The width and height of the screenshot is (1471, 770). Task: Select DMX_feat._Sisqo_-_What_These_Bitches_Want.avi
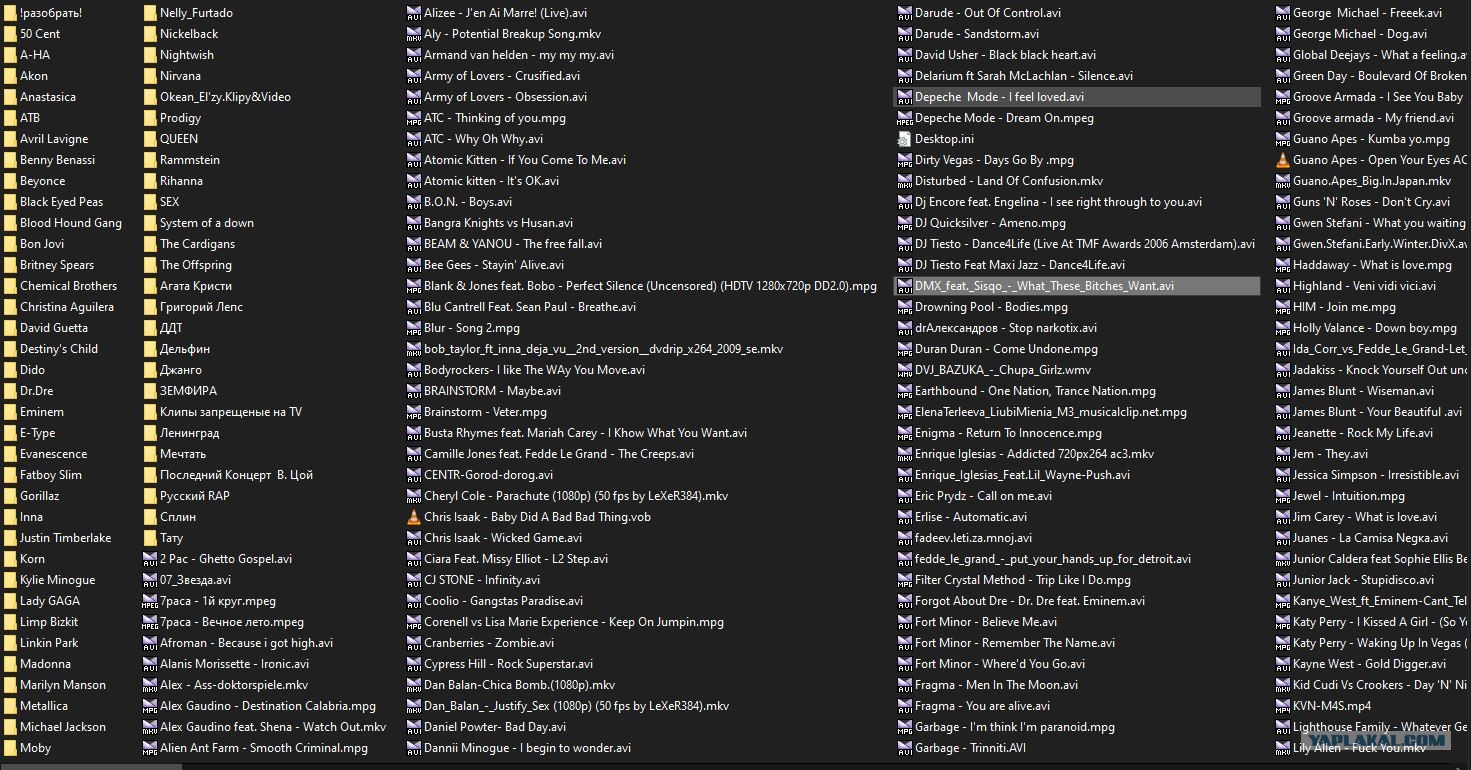[x=1044, y=286]
